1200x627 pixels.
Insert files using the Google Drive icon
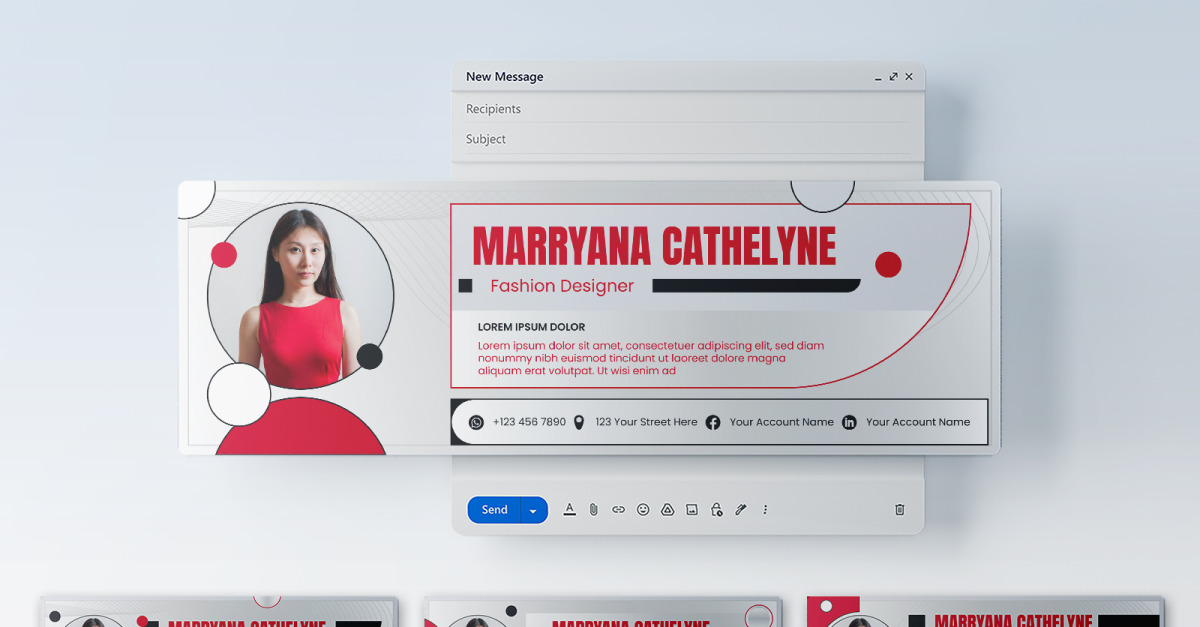click(x=667, y=510)
